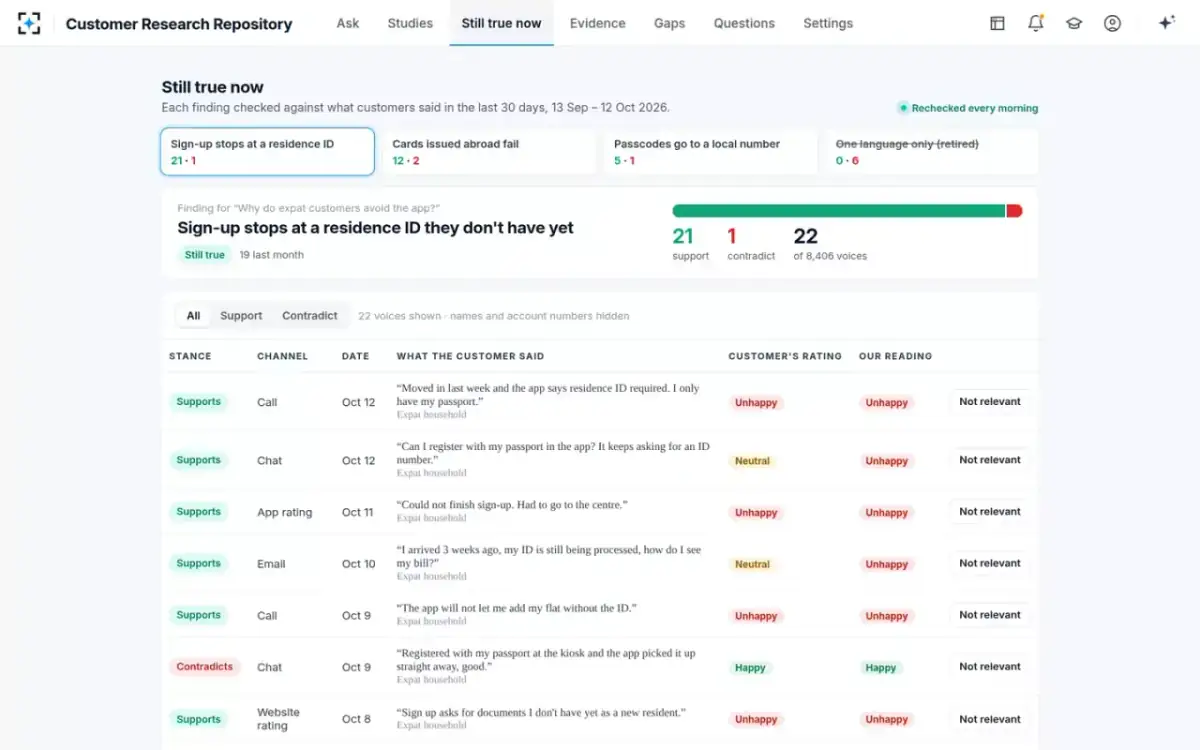Click the STANCE column header
The image size is (1200, 750).
[x=190, y=356]
